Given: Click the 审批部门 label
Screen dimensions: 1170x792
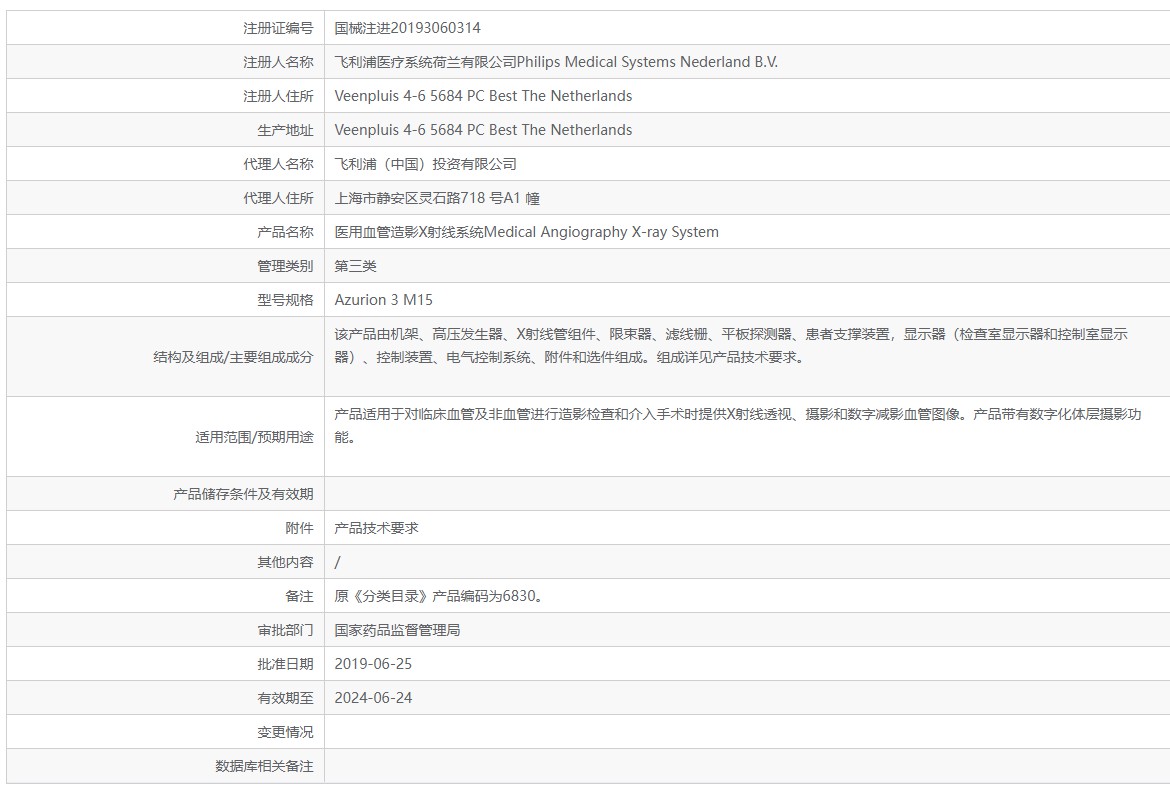Looking at the screenshot, I should pos(285,631).
